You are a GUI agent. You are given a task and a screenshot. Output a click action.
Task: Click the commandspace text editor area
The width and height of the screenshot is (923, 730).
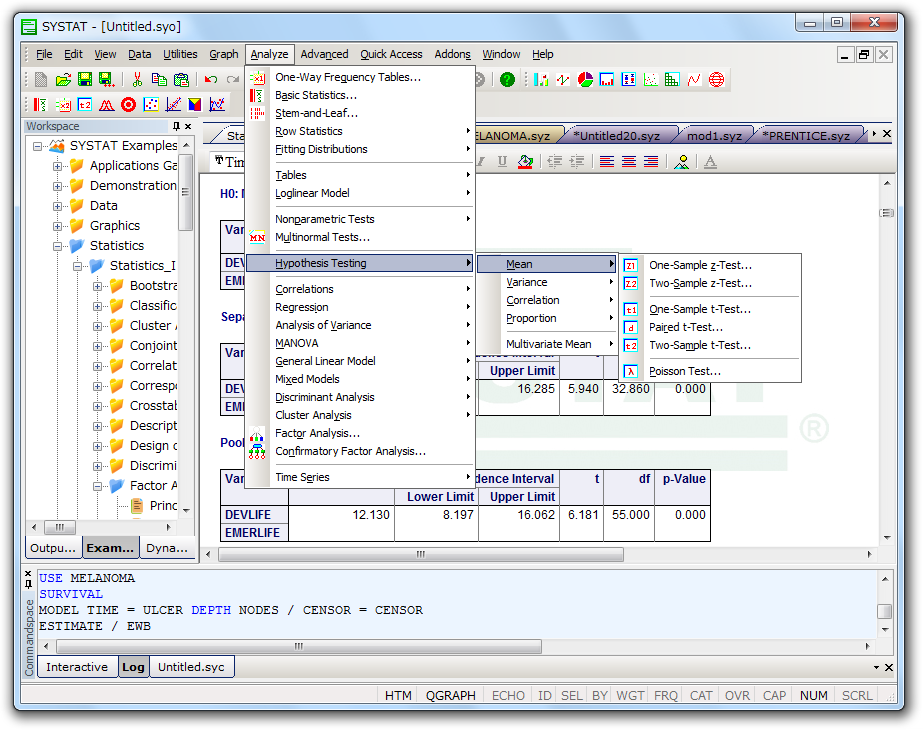(457, 603)
